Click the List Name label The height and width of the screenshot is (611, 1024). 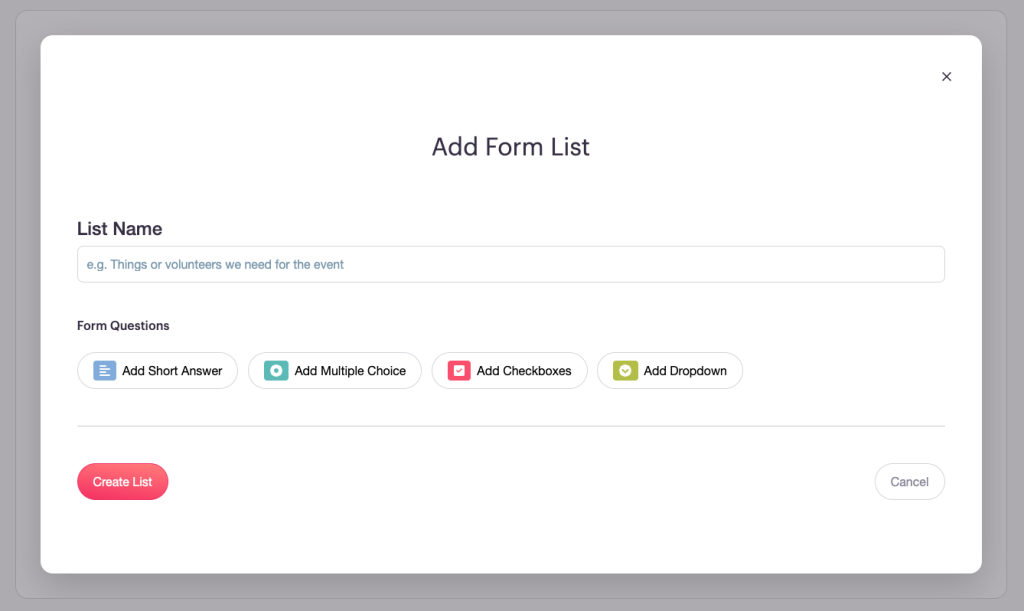pyautogui.click(x=119, y=229)
